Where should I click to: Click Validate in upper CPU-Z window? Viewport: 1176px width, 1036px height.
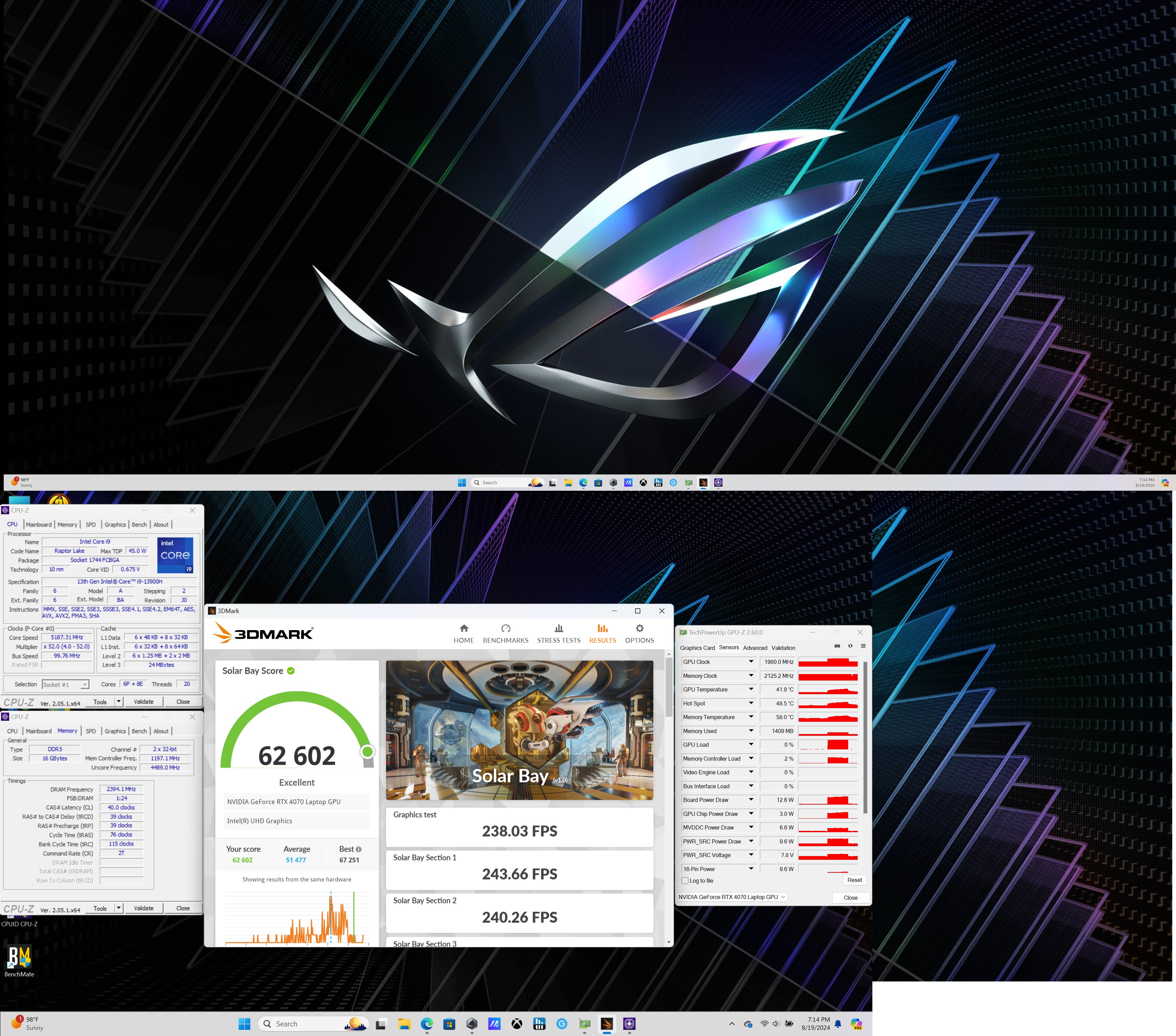tap(143, 701)
